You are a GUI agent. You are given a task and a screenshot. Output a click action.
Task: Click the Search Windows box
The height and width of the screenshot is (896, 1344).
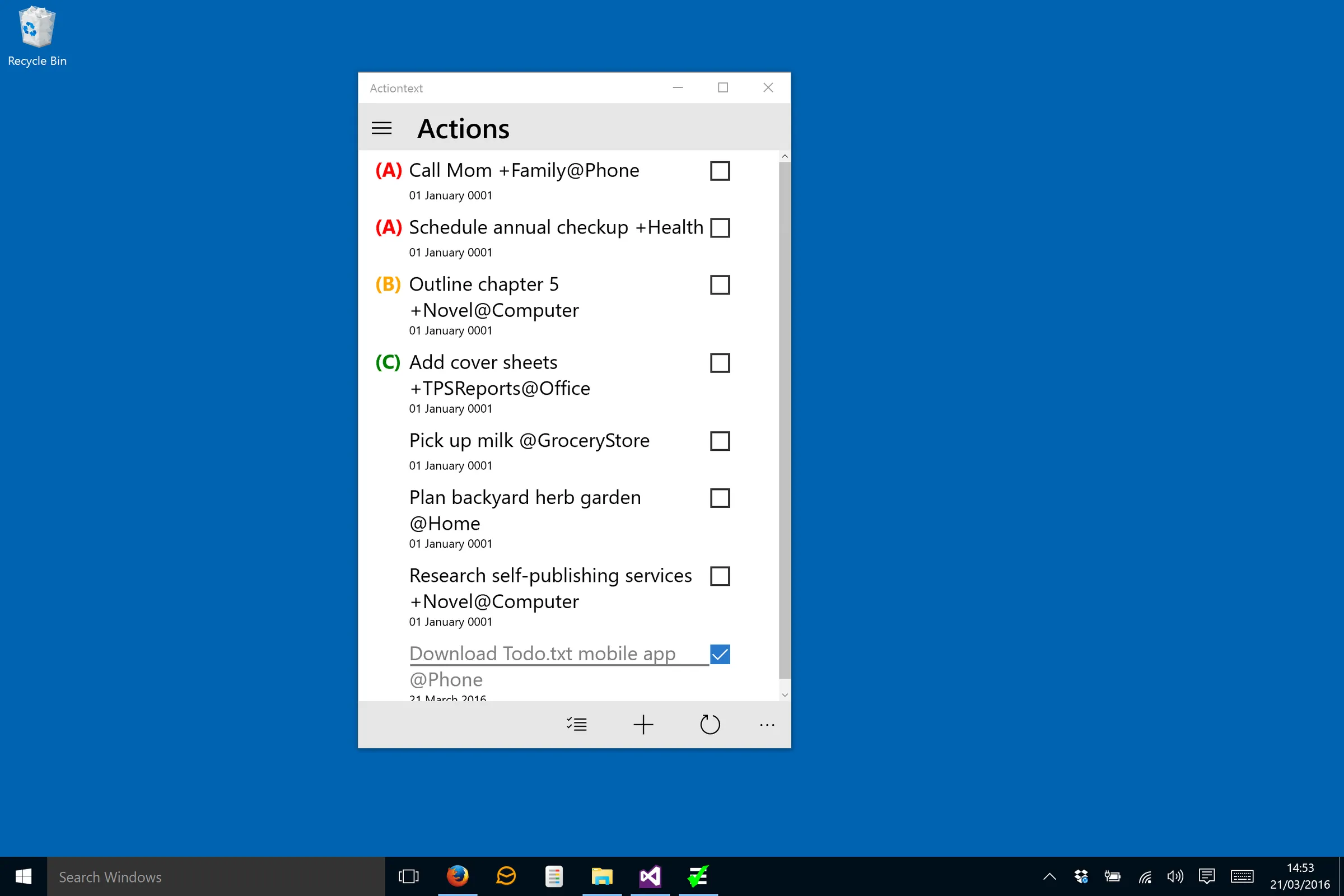pyautogui.click(x=217, y=876)
